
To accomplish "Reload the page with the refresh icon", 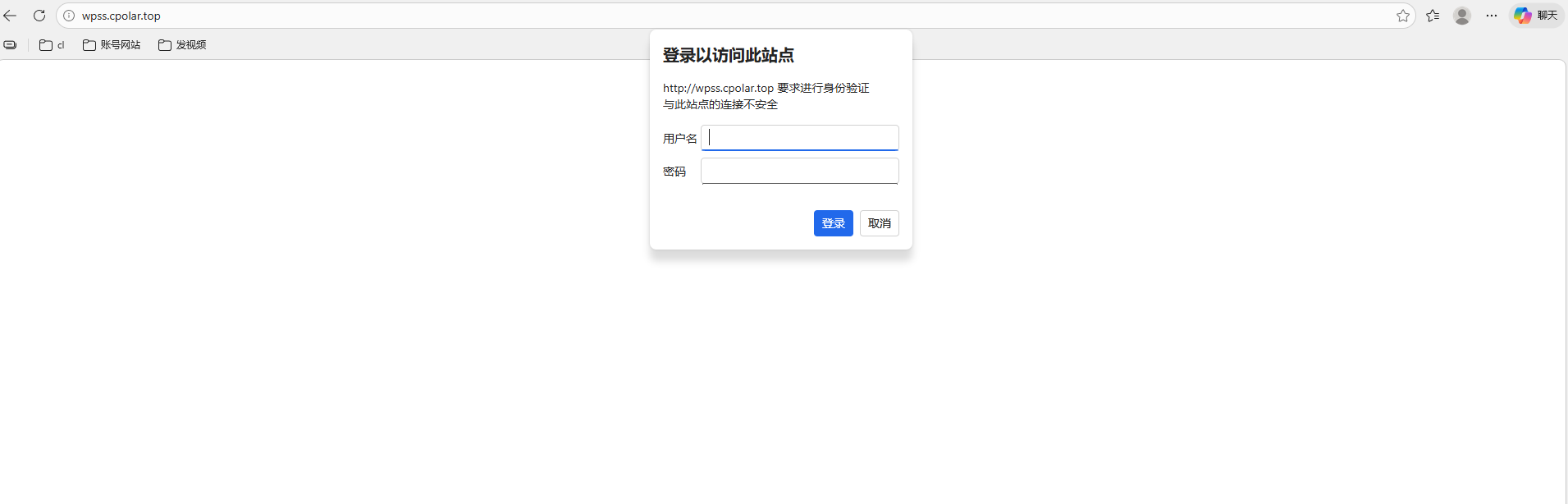I will click(39, 16).
